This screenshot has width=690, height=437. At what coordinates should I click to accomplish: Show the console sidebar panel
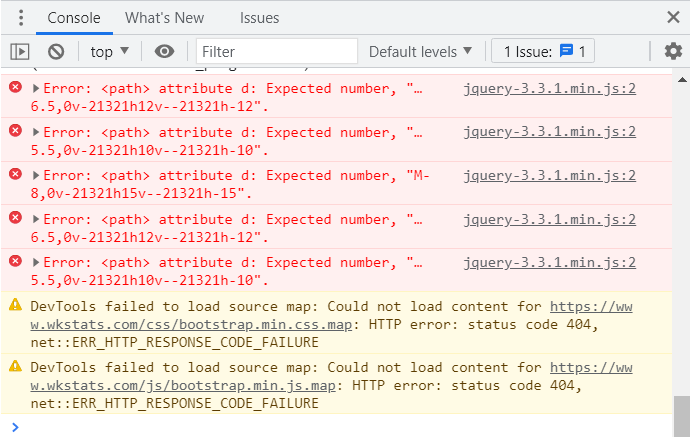tap(20, 51)
